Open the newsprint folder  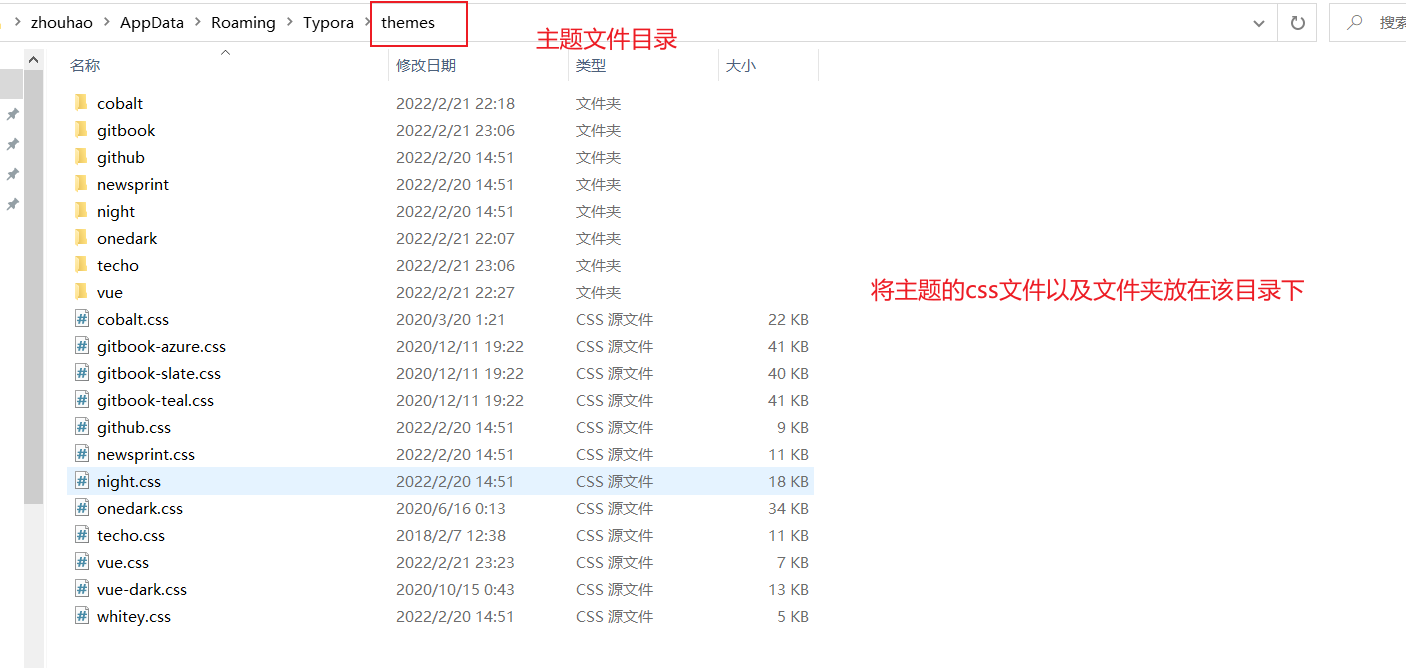coord(133,184)
